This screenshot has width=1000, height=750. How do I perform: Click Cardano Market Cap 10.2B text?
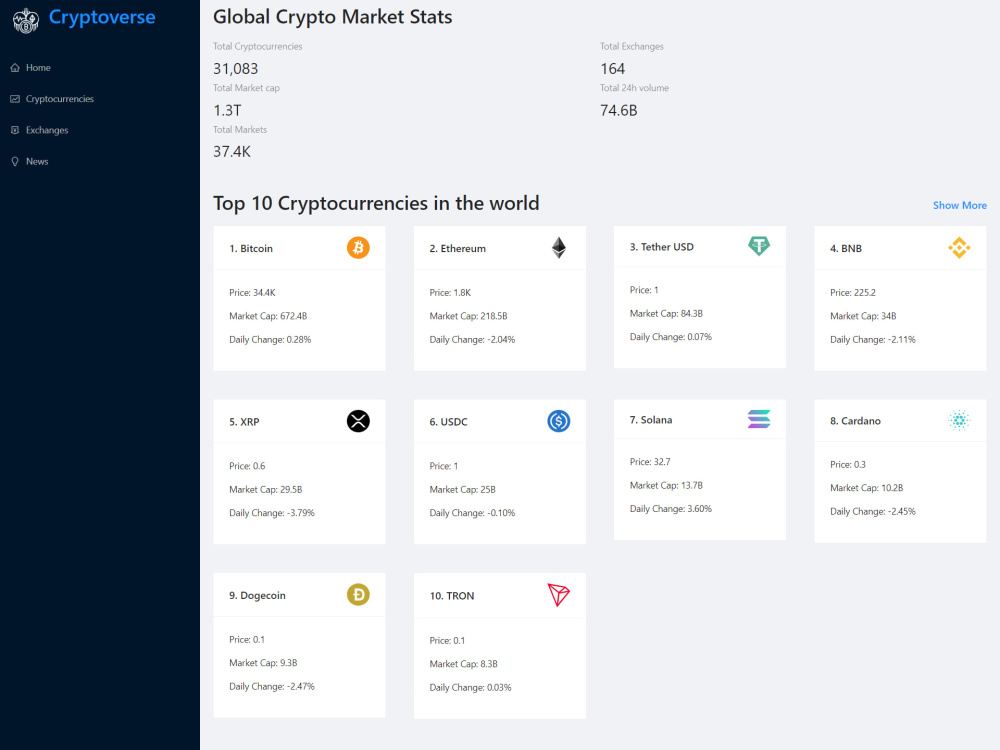coord(866,488)
